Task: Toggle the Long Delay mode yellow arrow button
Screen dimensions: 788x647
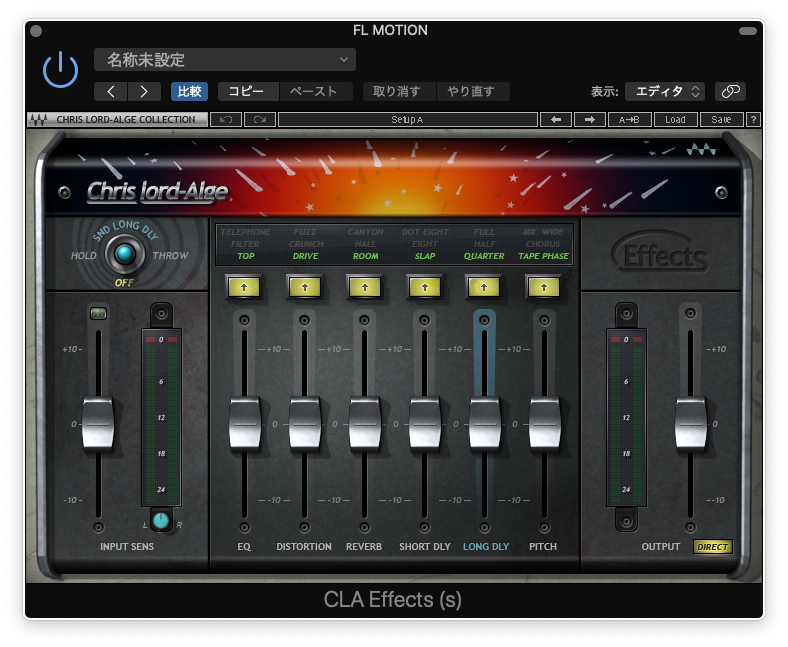Action: tap(484, 288)
